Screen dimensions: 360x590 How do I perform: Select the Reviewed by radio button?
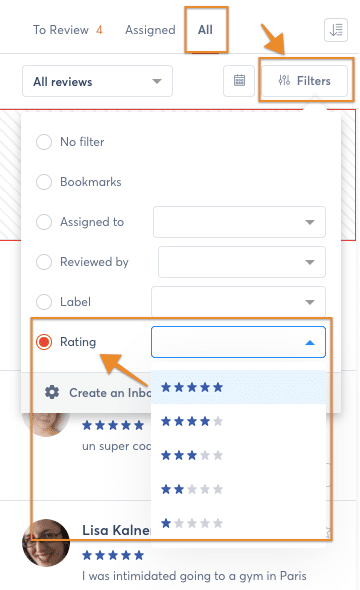pyautogui.click(x=44, y=262)
